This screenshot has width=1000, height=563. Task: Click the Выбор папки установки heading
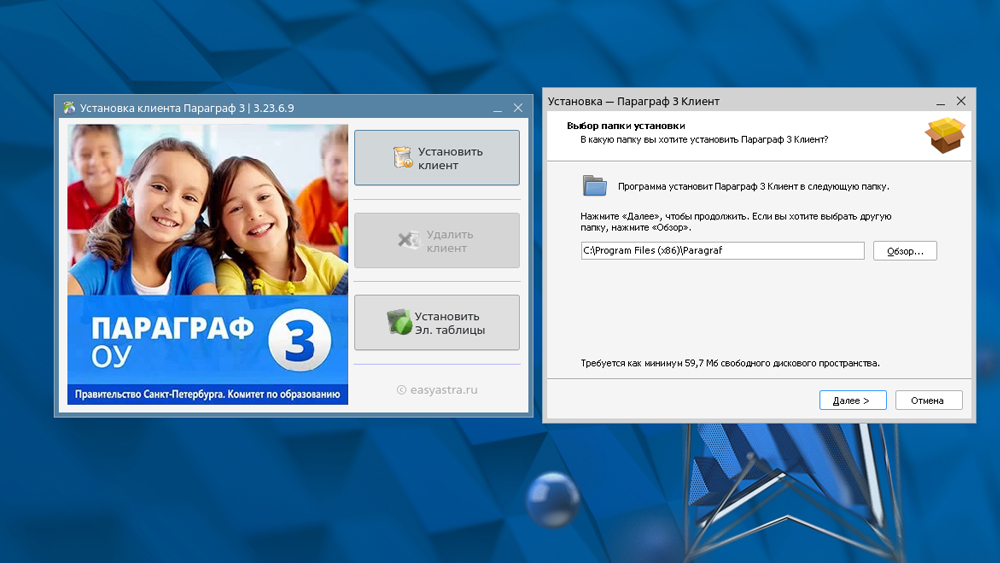tap(626, 126)
